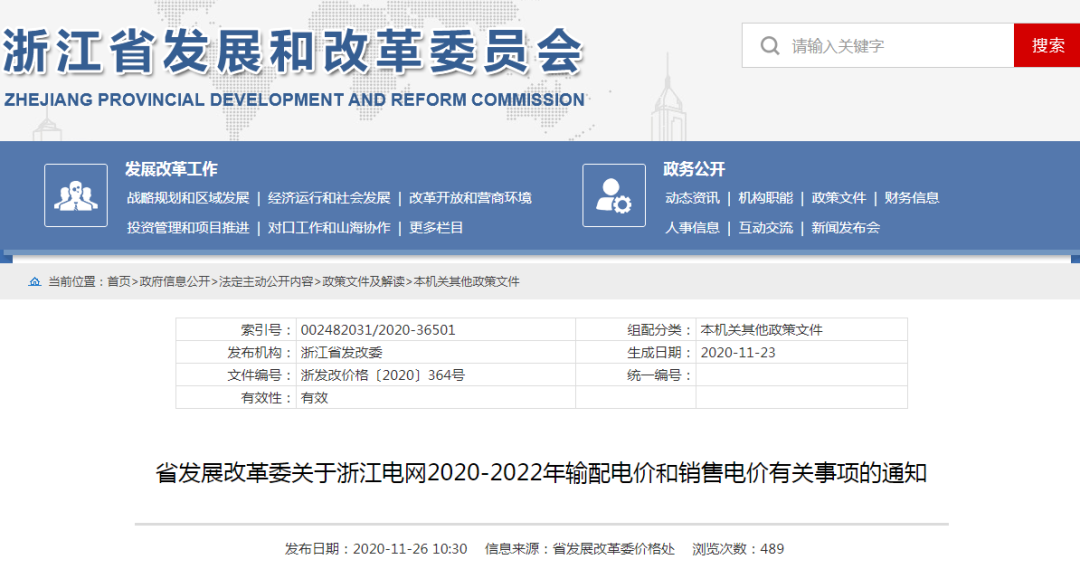Open 对口工作和山海协作 section
This screenshot has height=569, width=1080.
[x=329, y=228]
